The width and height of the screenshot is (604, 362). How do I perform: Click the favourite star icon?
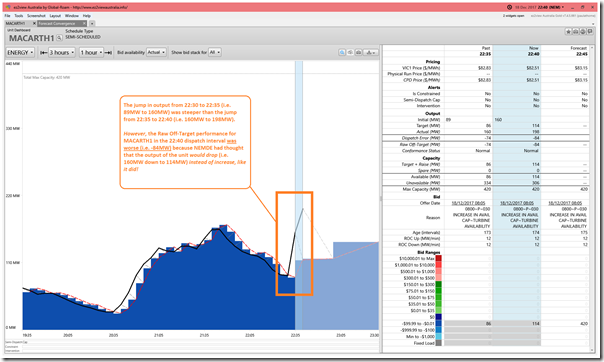[x=568, y=32]
